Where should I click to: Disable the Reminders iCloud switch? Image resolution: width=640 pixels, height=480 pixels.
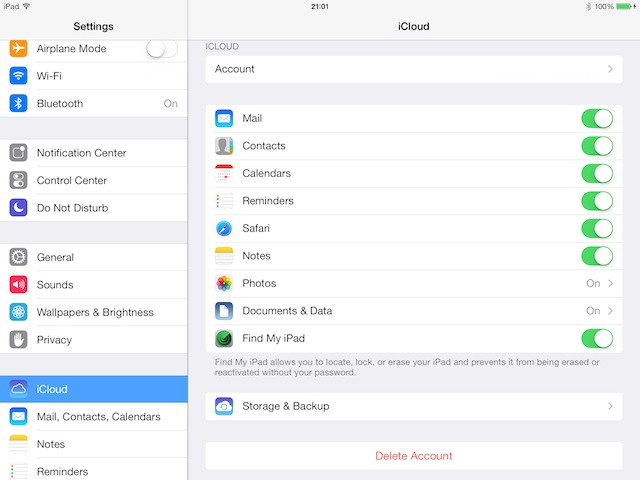[x=597, y=201]
